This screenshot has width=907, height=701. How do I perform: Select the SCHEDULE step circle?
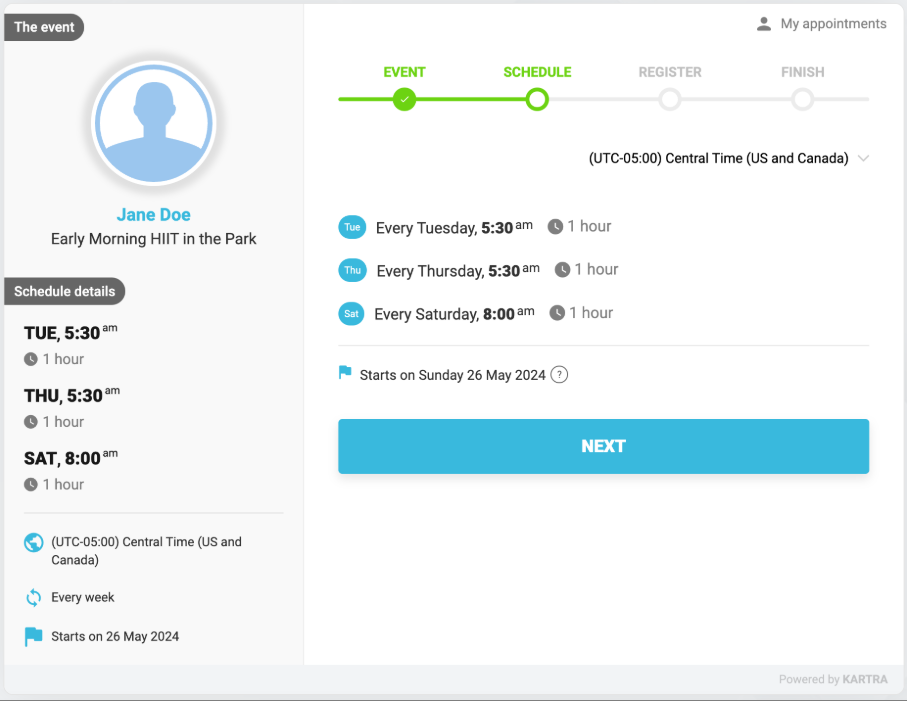point(537,99)
